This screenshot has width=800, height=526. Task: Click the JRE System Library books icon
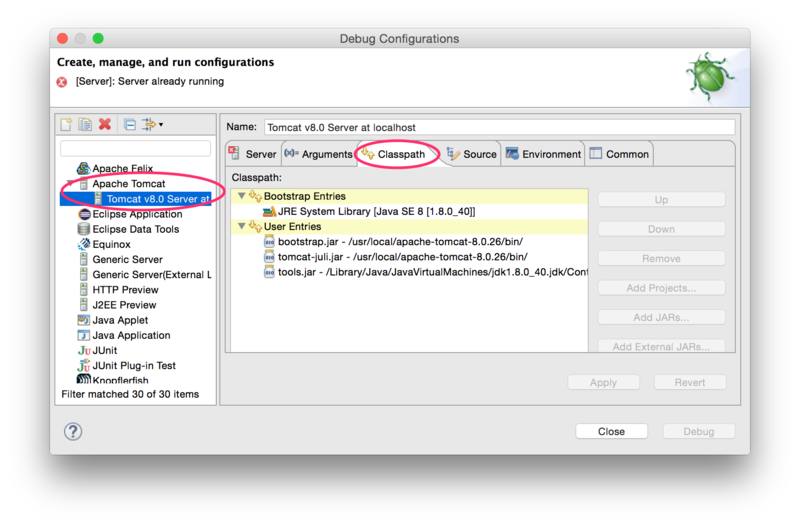269,211
